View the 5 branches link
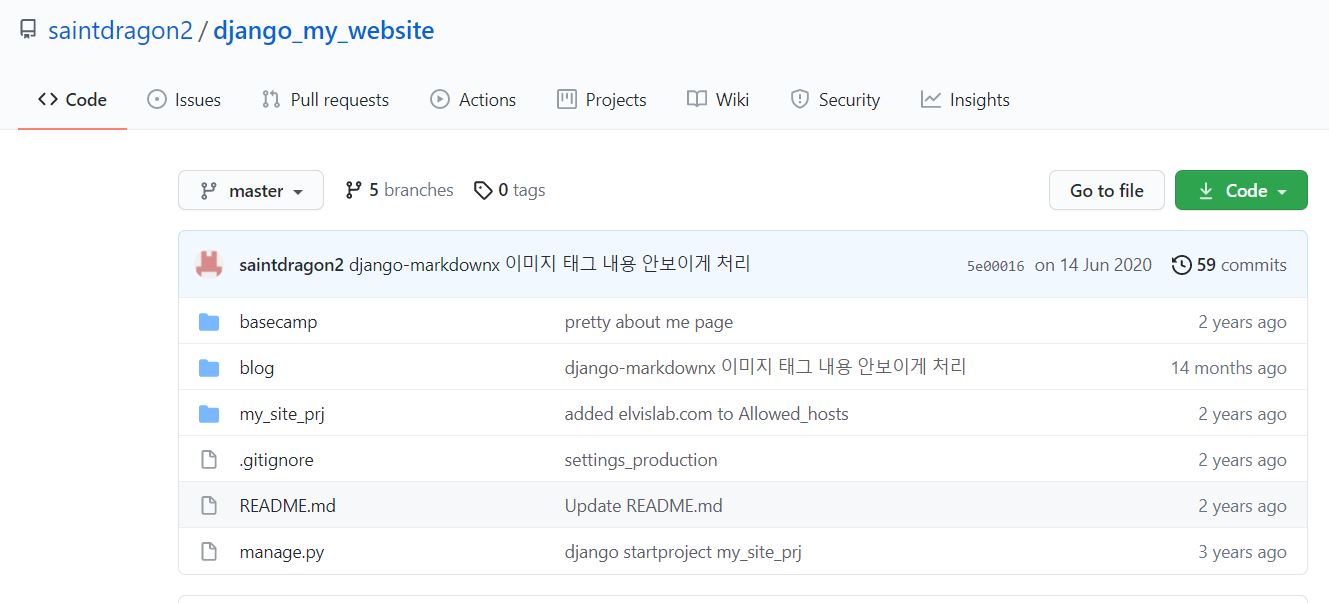This screenshot has height=603, width=1329. tap(399, 190)
